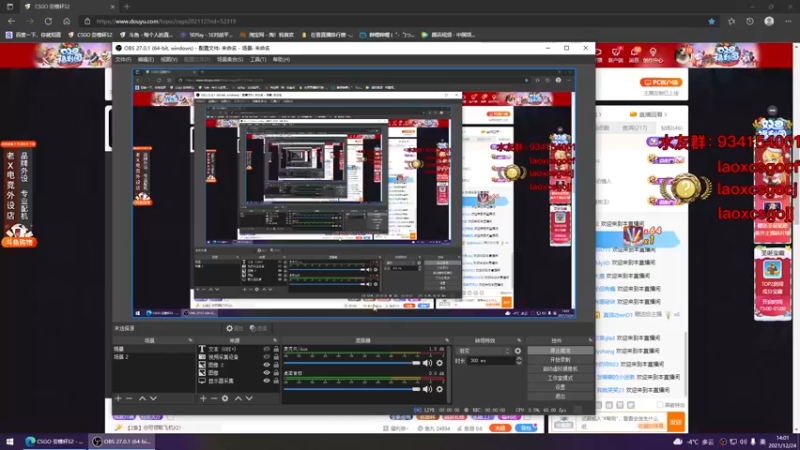The width and height of the screenshot is (800, 450).
Task: Click the 停止推流 stop streaming button
Action: 560,351
